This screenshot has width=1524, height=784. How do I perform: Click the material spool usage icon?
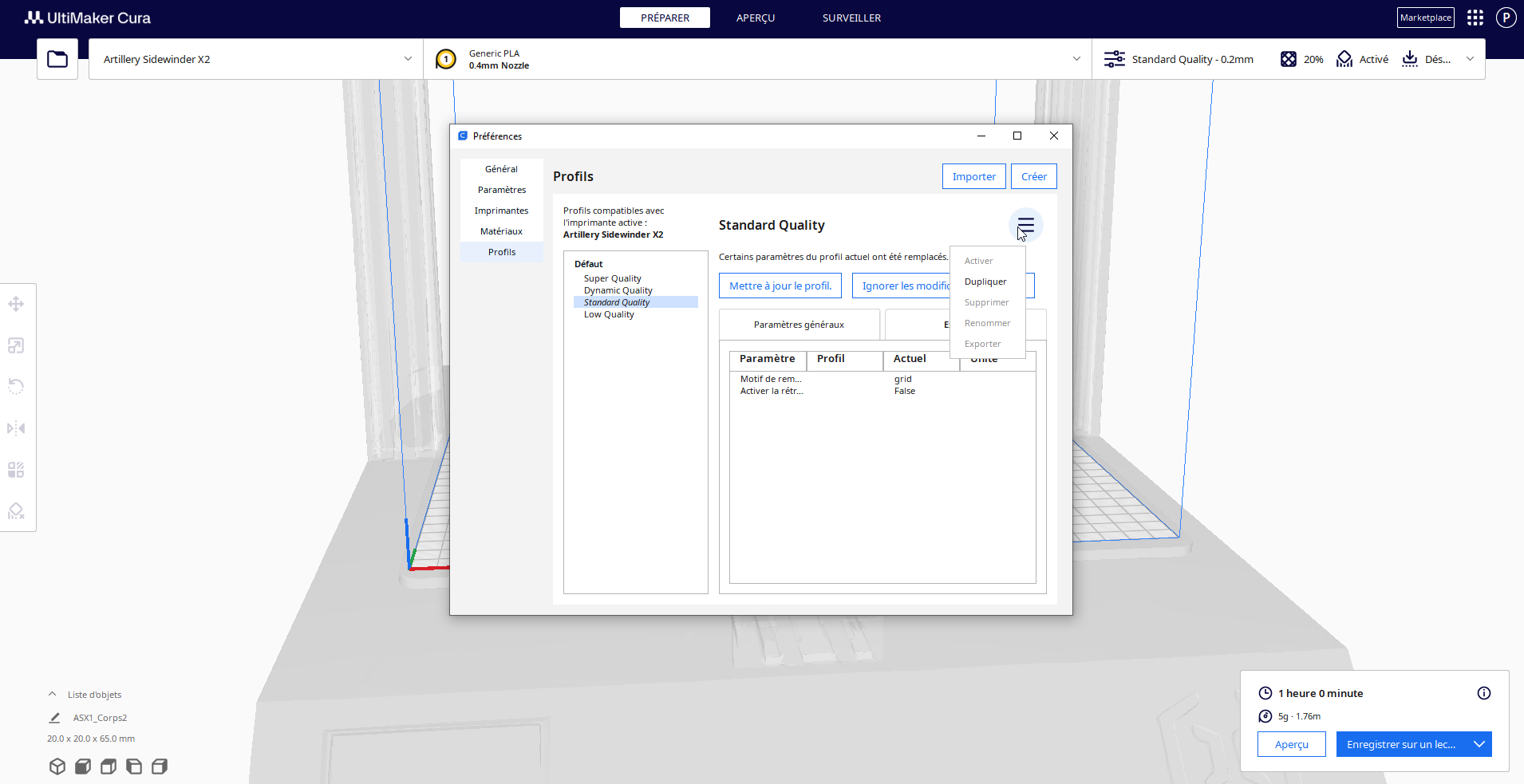(1265, 716)
